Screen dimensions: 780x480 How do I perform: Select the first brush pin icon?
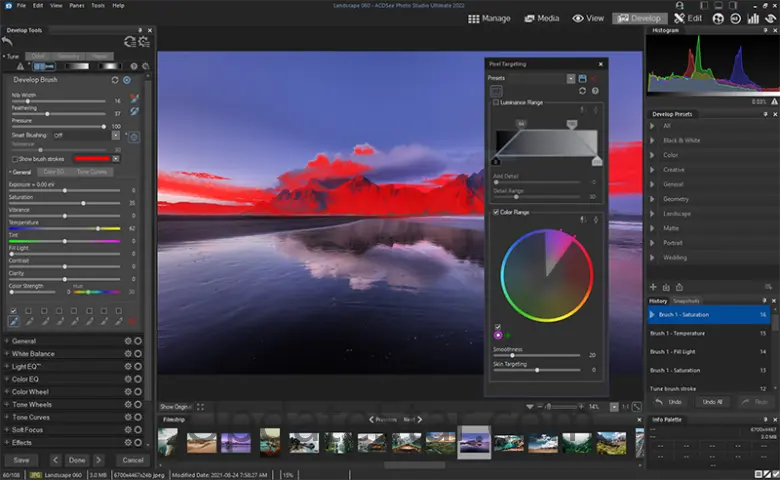[x=13, y=322]
